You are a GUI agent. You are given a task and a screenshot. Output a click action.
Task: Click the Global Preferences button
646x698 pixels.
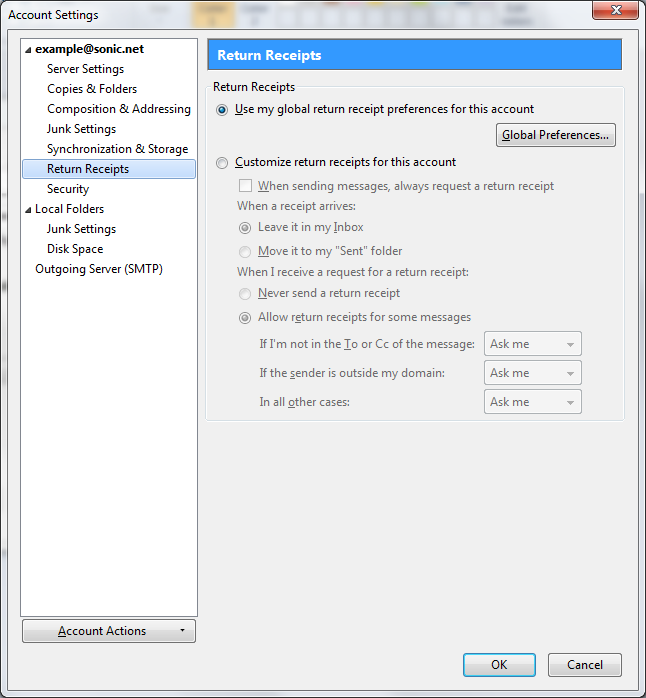coord(555,135)
